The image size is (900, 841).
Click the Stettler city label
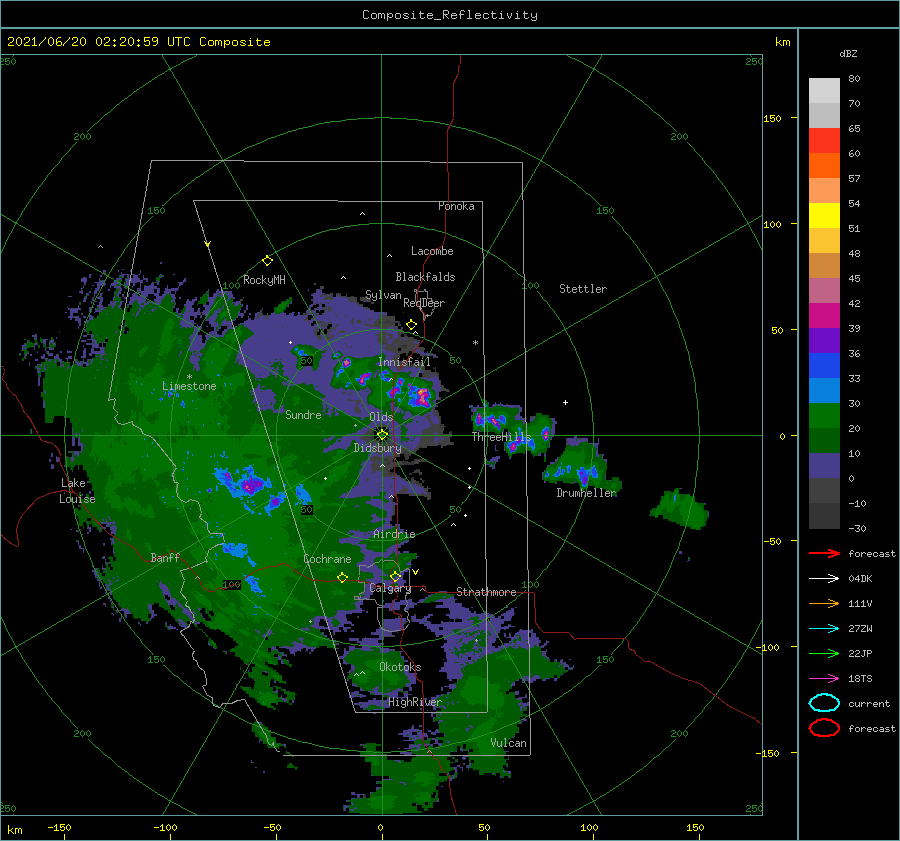[583, 289]
